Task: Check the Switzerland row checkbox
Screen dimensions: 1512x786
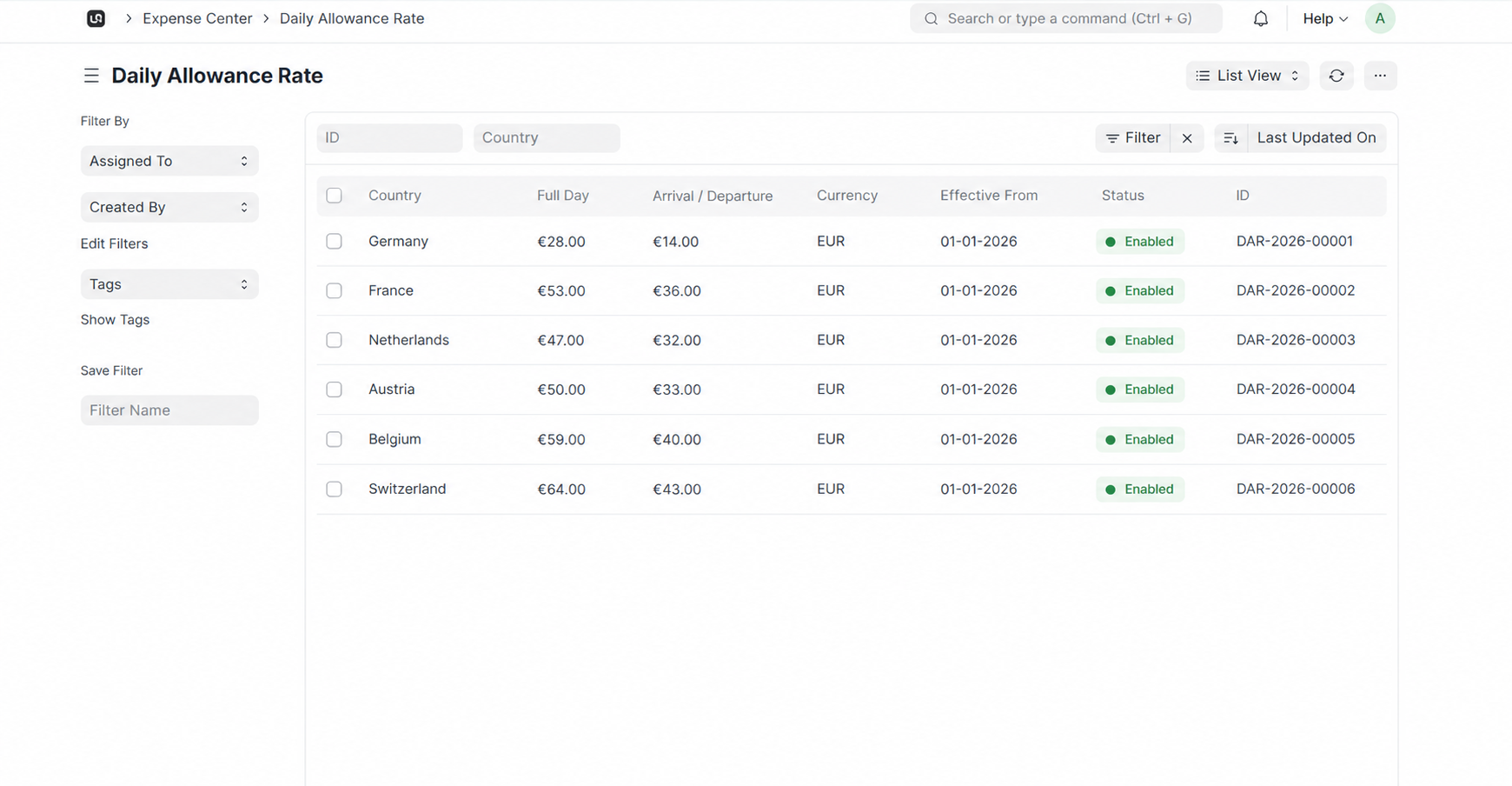Action: tap(334, 489)
